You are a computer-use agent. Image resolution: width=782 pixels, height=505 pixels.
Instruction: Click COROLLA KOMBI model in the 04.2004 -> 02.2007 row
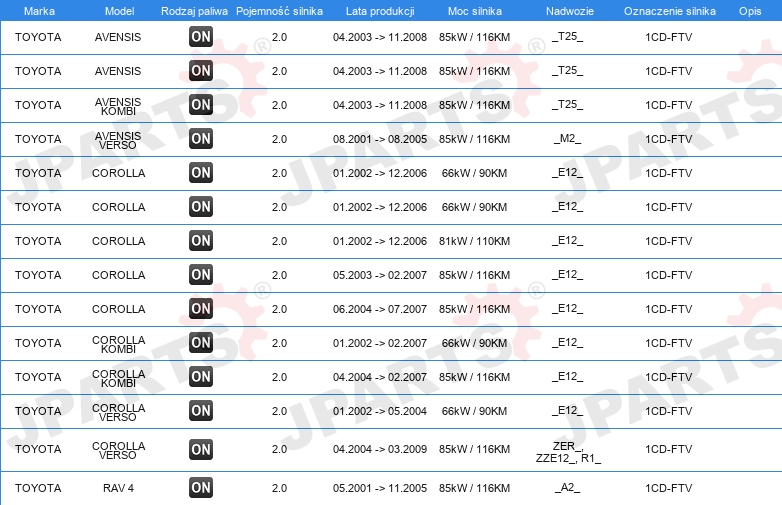(118, 378)
